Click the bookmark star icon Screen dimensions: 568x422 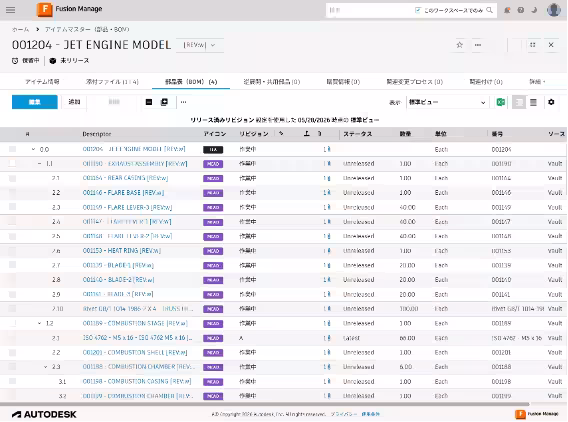coord(459,45)
